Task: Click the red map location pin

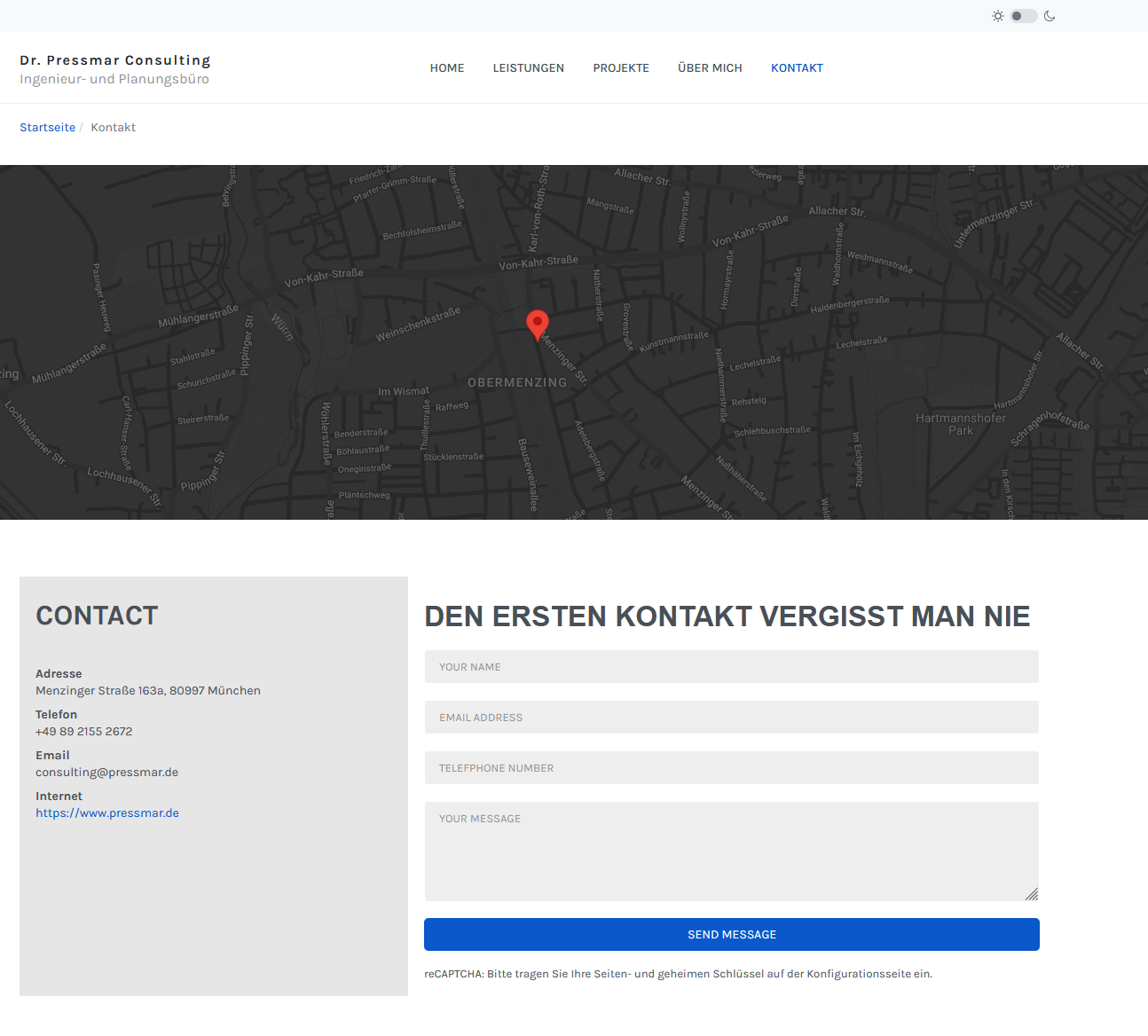Action: pyautogui.click(x=537, y=325)
